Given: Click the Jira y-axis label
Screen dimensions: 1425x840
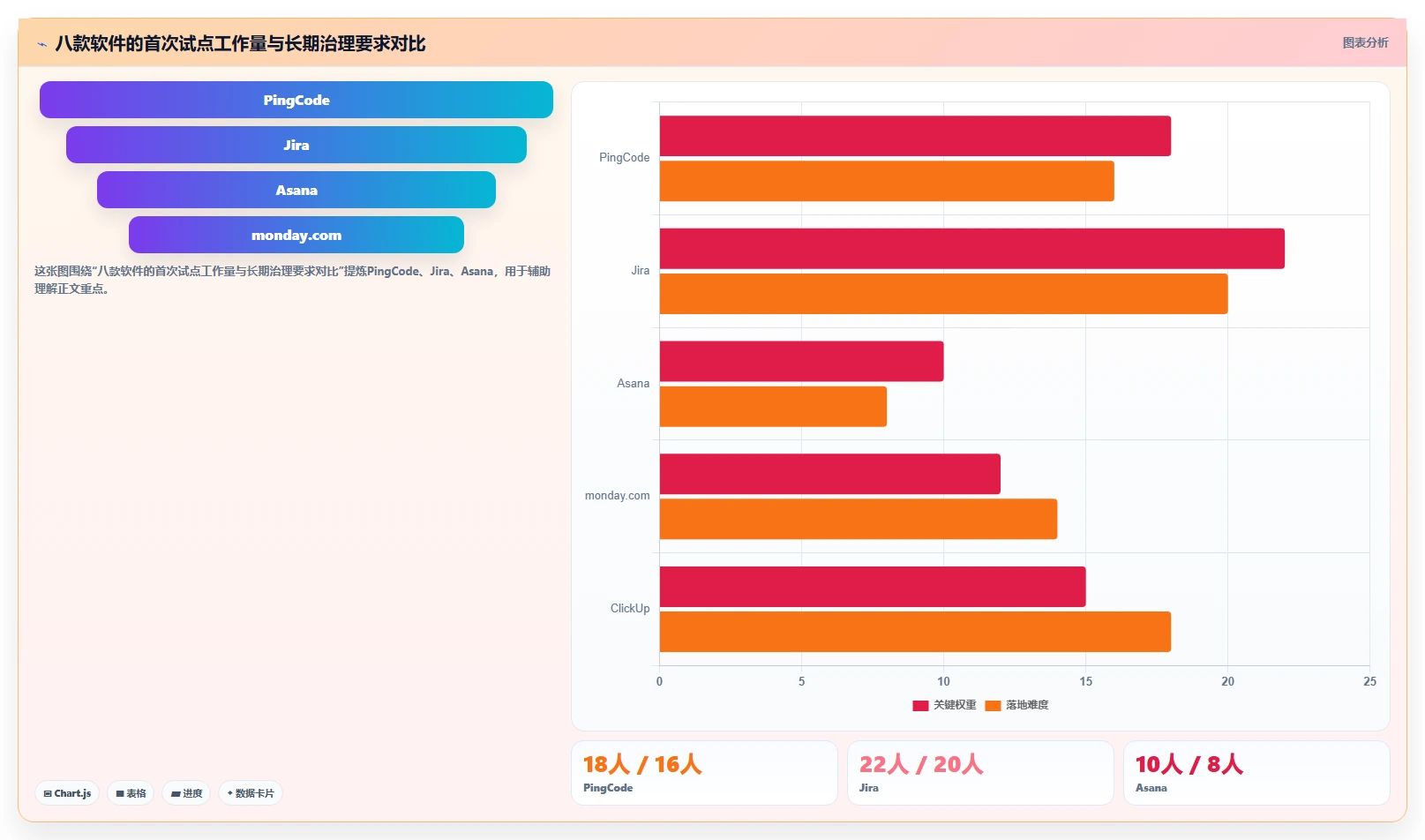Looking at the screenshot, I should pos(641,271).
